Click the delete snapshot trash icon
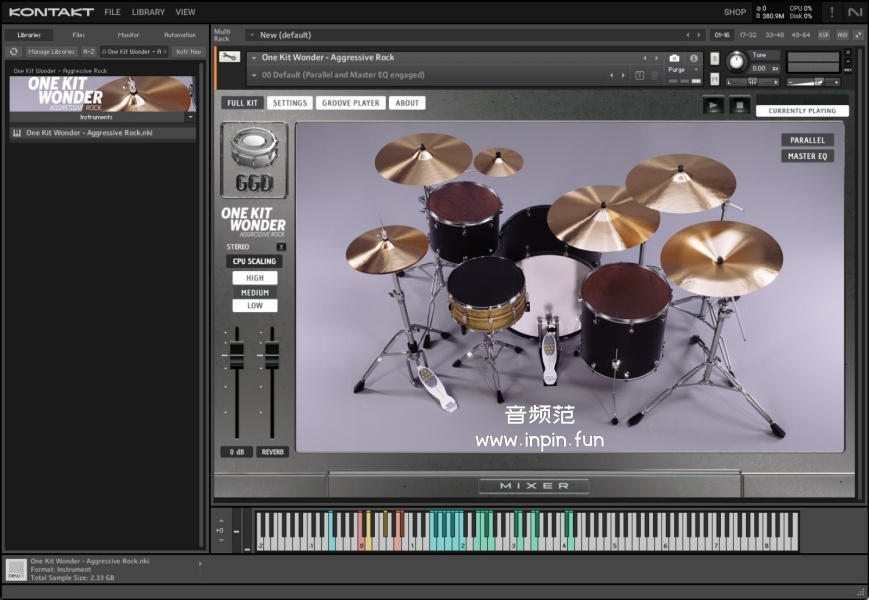The height and width of the screenshot is (600, 869). (x=655, y=75)
